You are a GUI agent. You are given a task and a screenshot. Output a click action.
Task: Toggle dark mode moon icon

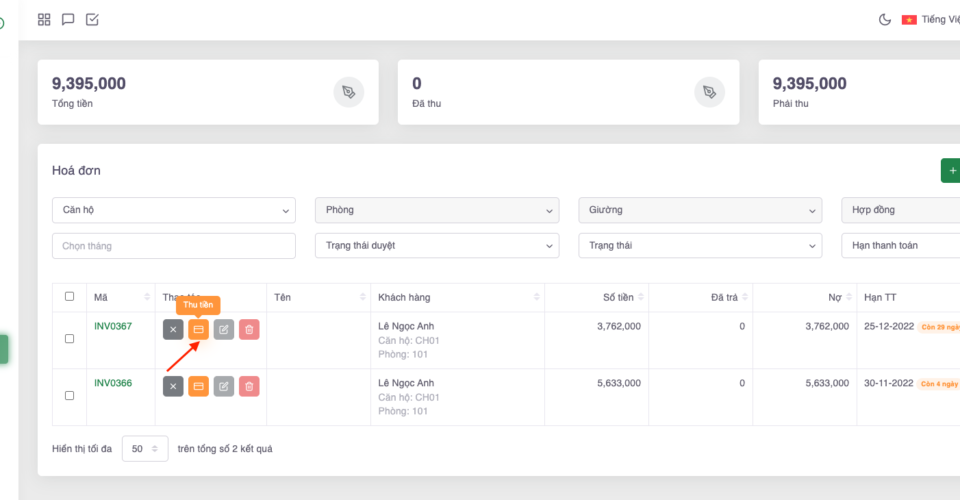tap(884, 19)
